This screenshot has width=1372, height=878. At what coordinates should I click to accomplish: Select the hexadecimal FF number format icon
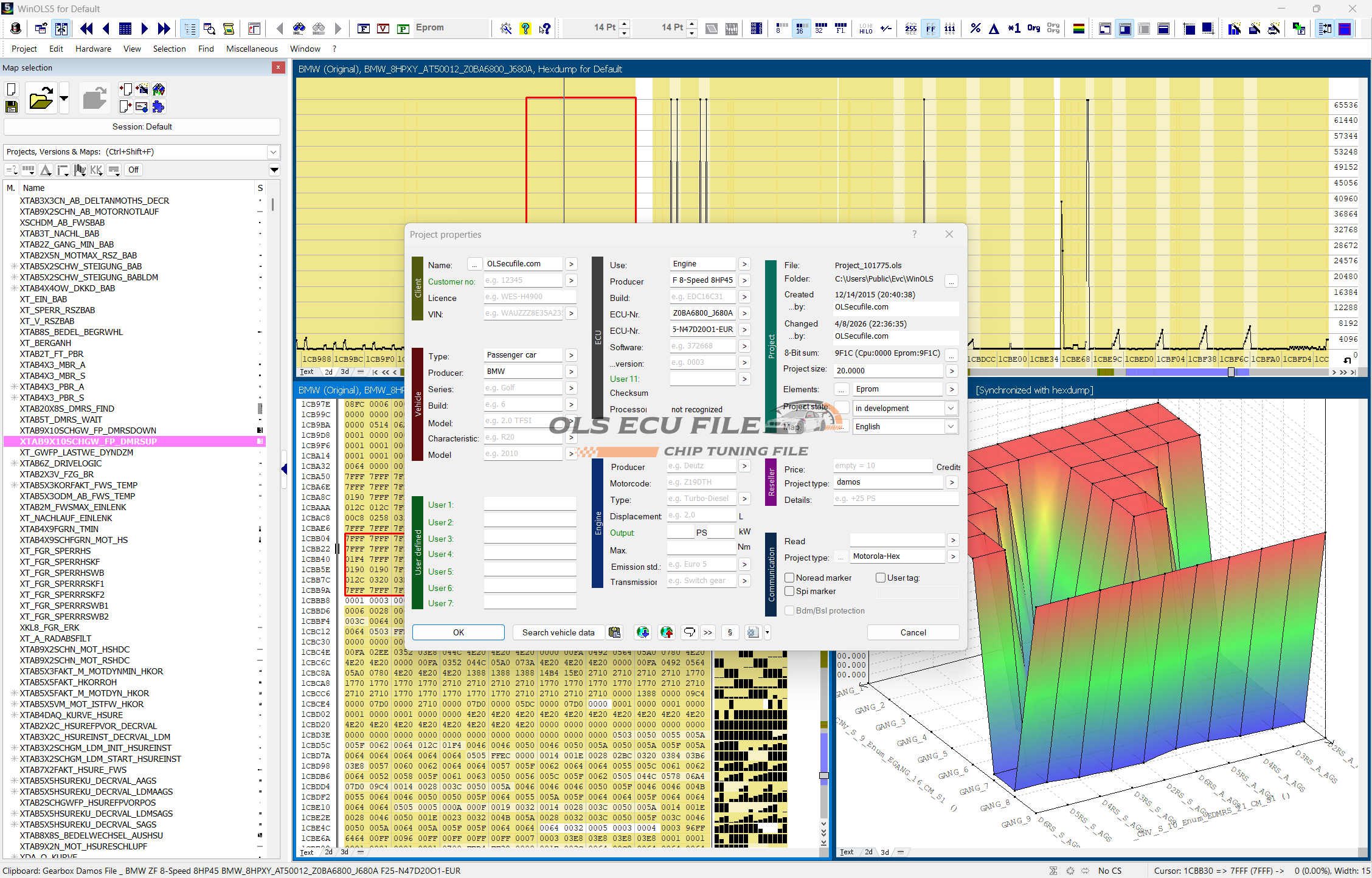pyautogui.click(x=930, y=29)
